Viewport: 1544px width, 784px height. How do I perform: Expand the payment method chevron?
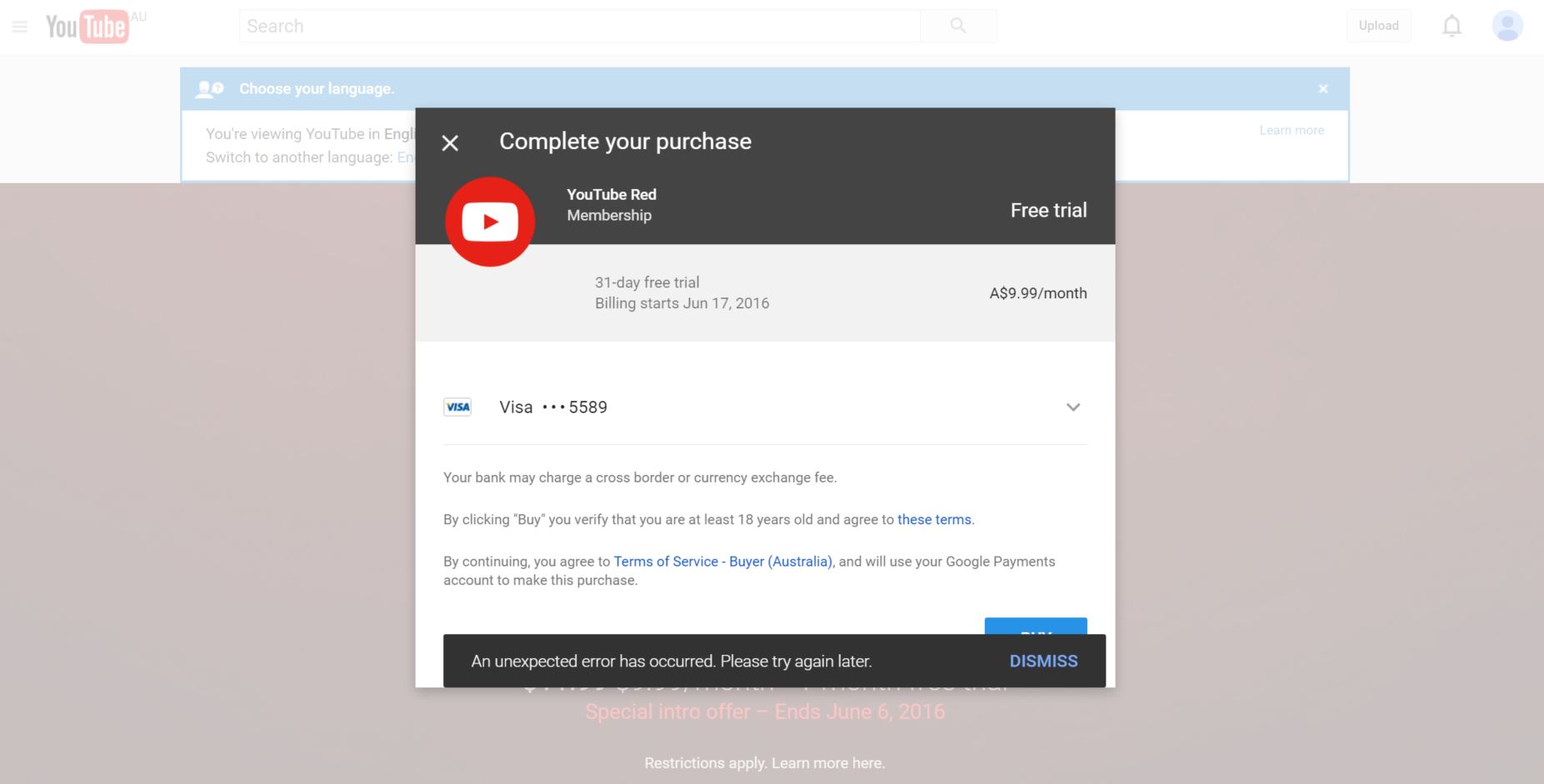(x=1073, y=407)
